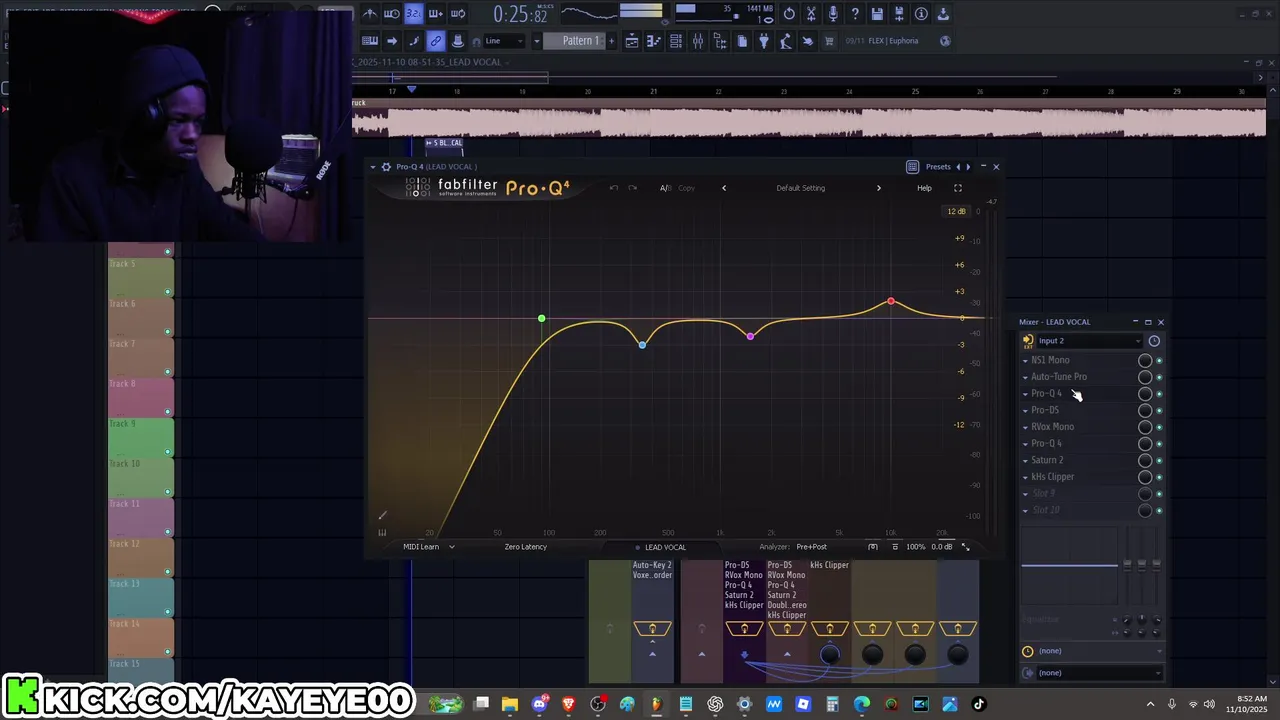Open Pro-Q 4 Presets menu

pos(938,167)
